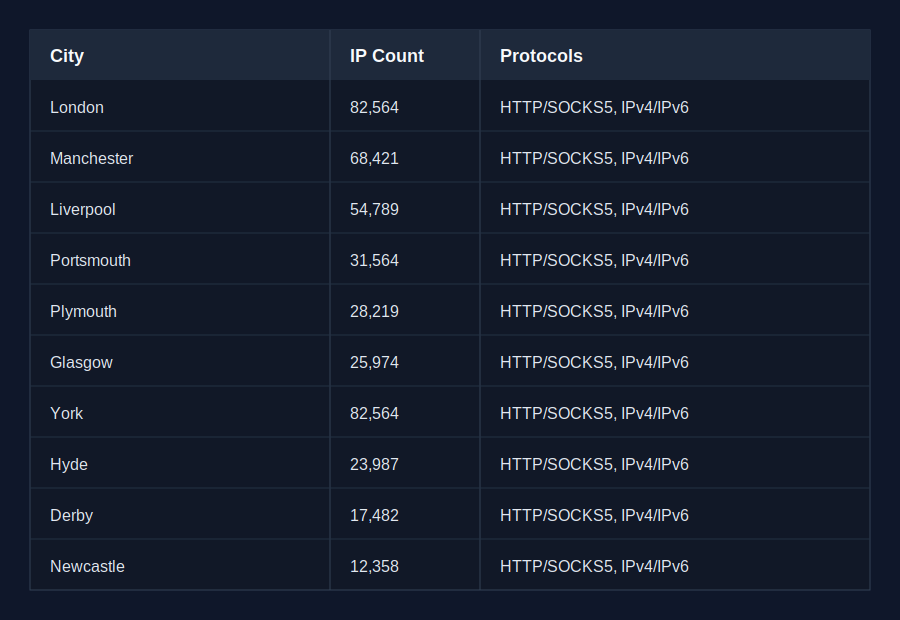The height and width of the screenshot is (620, 900).
Task: Select the Derby city cell
Action: [x=180, y=515]
